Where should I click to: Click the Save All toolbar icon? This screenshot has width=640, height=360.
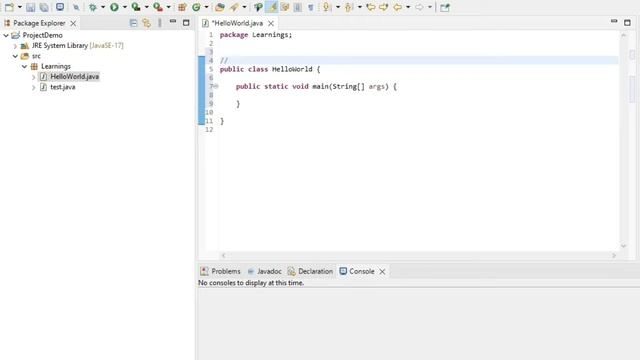(44, 7)
